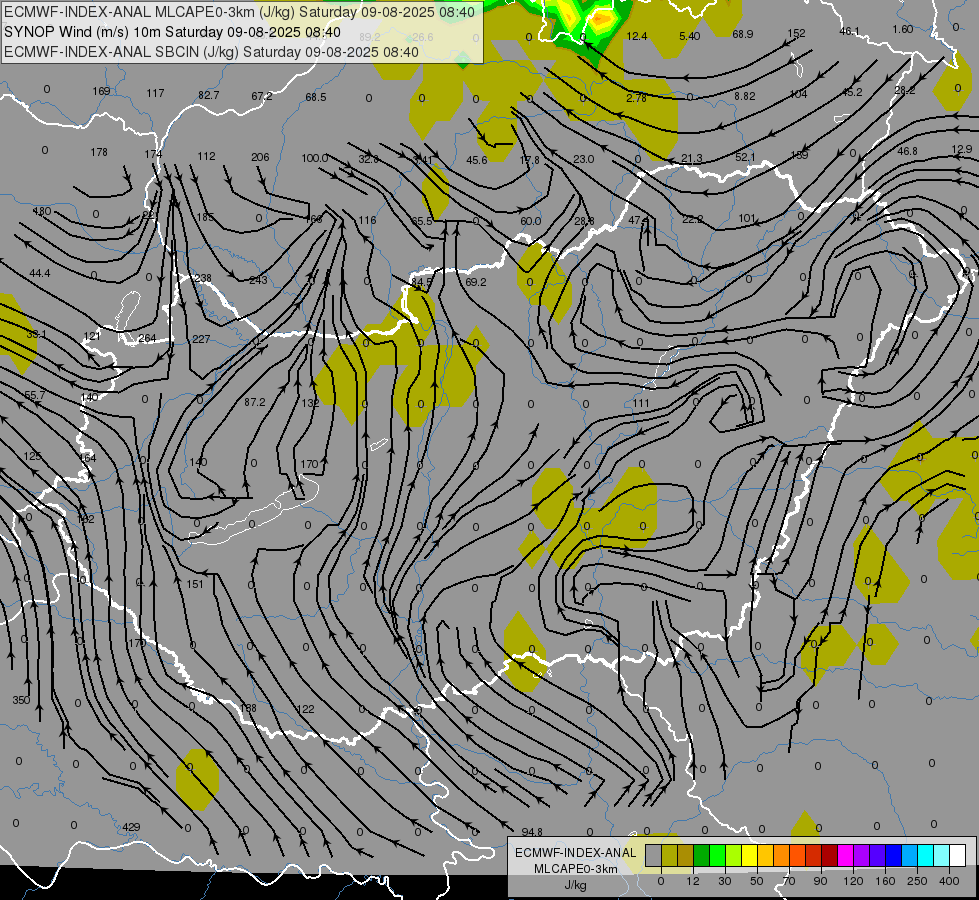
Task: Click the legend tick label 120
Action: pyautogui.click(x=853, y=881)
